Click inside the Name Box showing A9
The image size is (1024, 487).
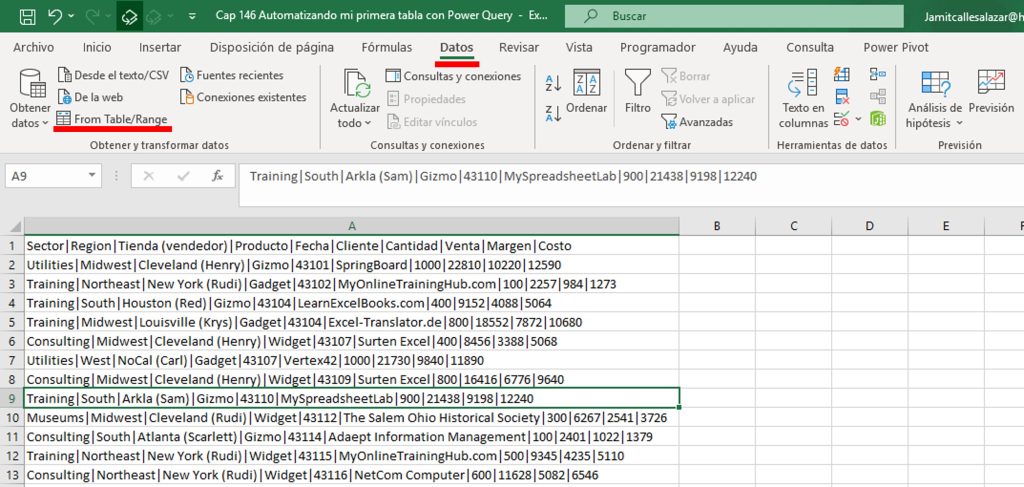pyautogui.click(x=46, y=176)
